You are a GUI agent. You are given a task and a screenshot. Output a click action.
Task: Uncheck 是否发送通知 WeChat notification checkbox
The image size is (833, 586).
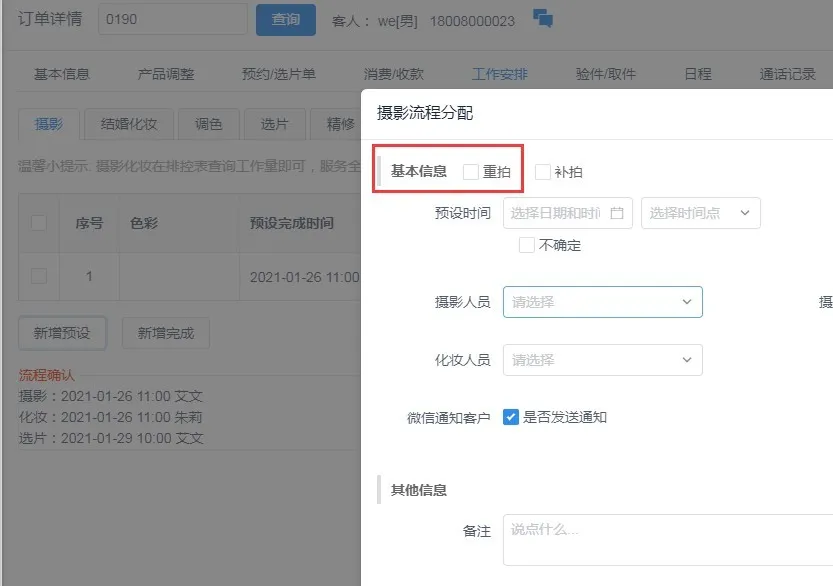point(511,417)
